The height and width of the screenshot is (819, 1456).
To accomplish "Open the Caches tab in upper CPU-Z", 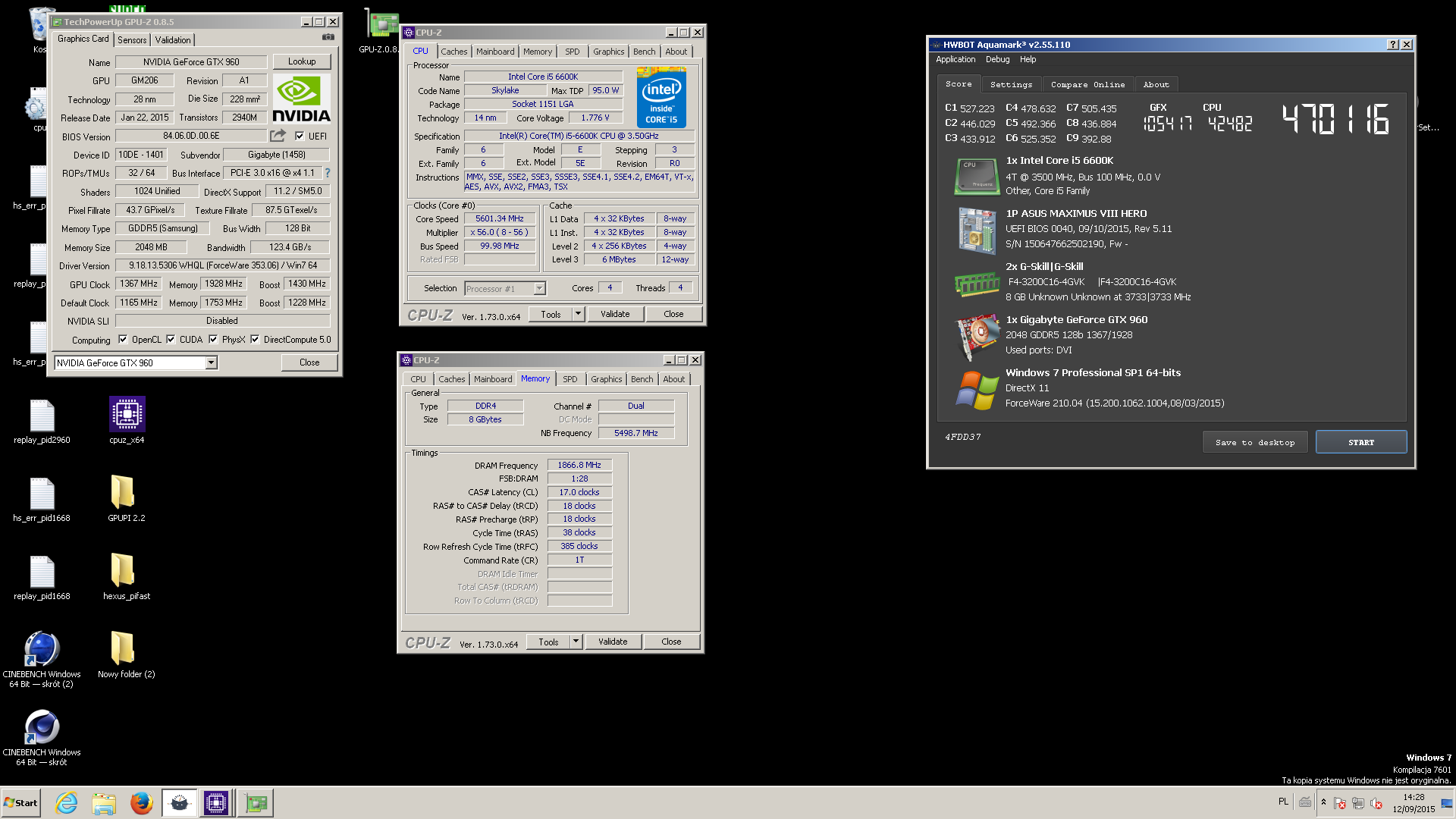I will pyautogui.click(x=454, y=52).
